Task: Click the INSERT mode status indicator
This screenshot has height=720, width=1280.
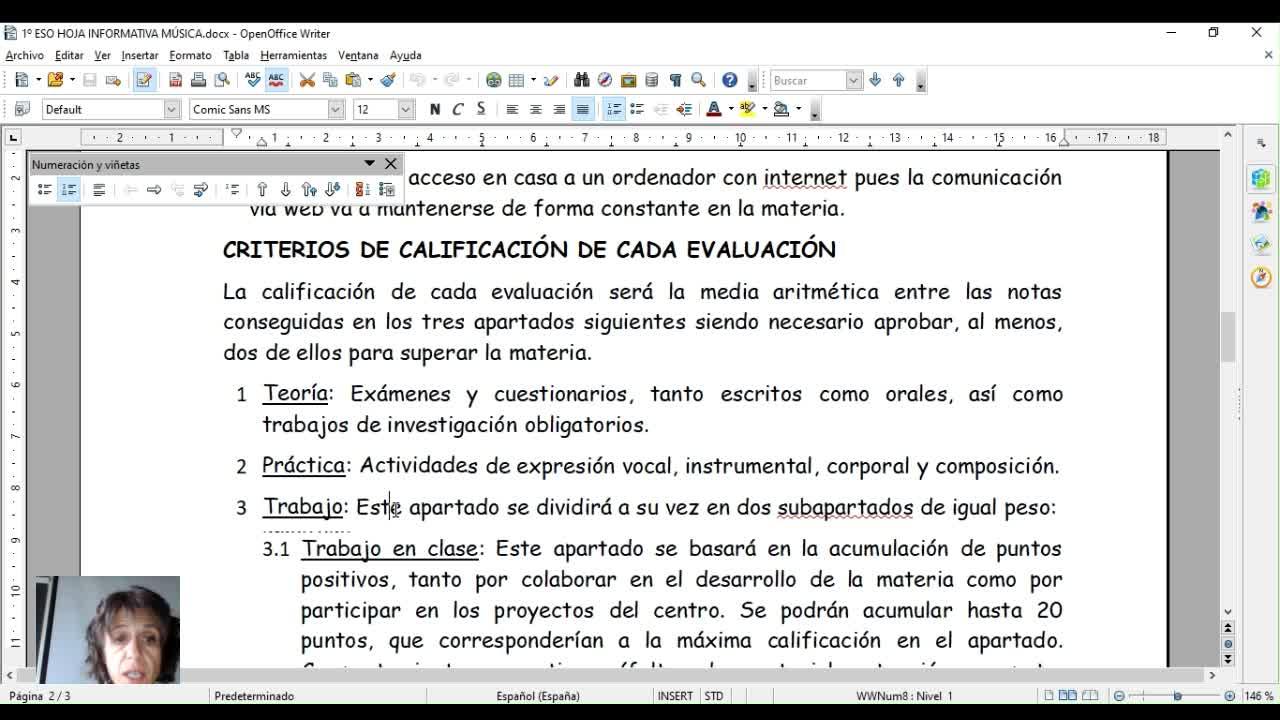Action: click(675, 695)
